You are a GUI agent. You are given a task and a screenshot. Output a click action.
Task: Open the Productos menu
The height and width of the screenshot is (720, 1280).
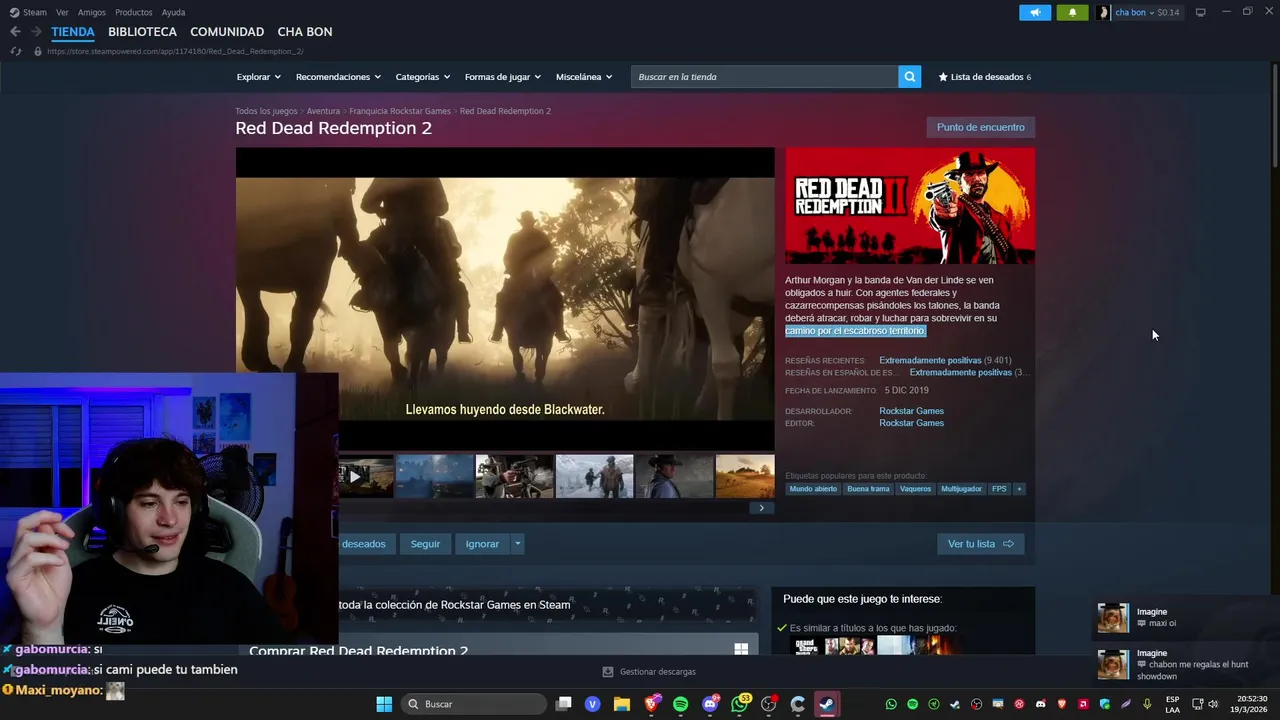pos(134,12)
